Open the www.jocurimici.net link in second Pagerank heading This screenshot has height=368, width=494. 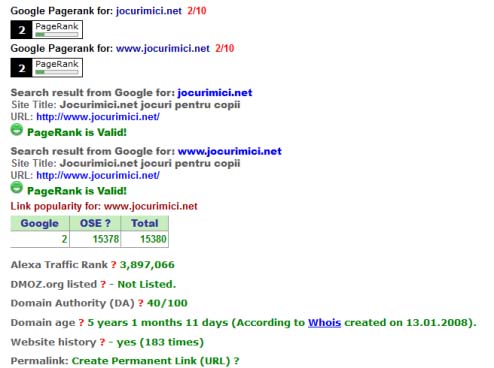tap(163, 49)
